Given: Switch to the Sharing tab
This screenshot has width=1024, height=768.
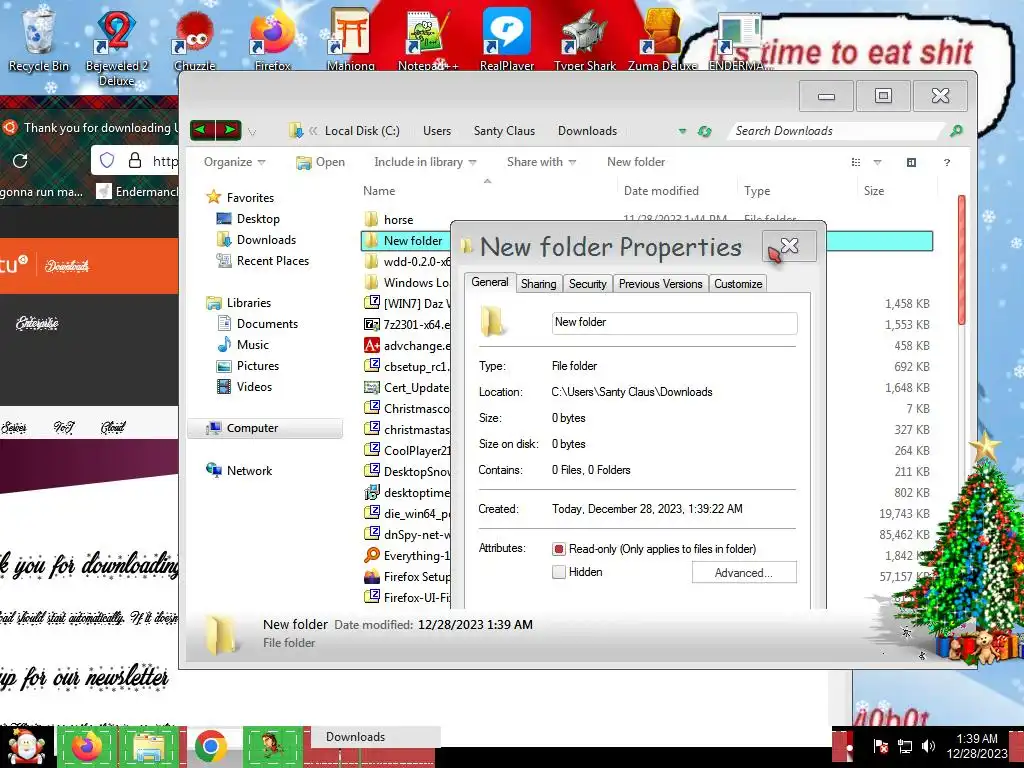Looking at the screenshot, I should coord(538,283).
